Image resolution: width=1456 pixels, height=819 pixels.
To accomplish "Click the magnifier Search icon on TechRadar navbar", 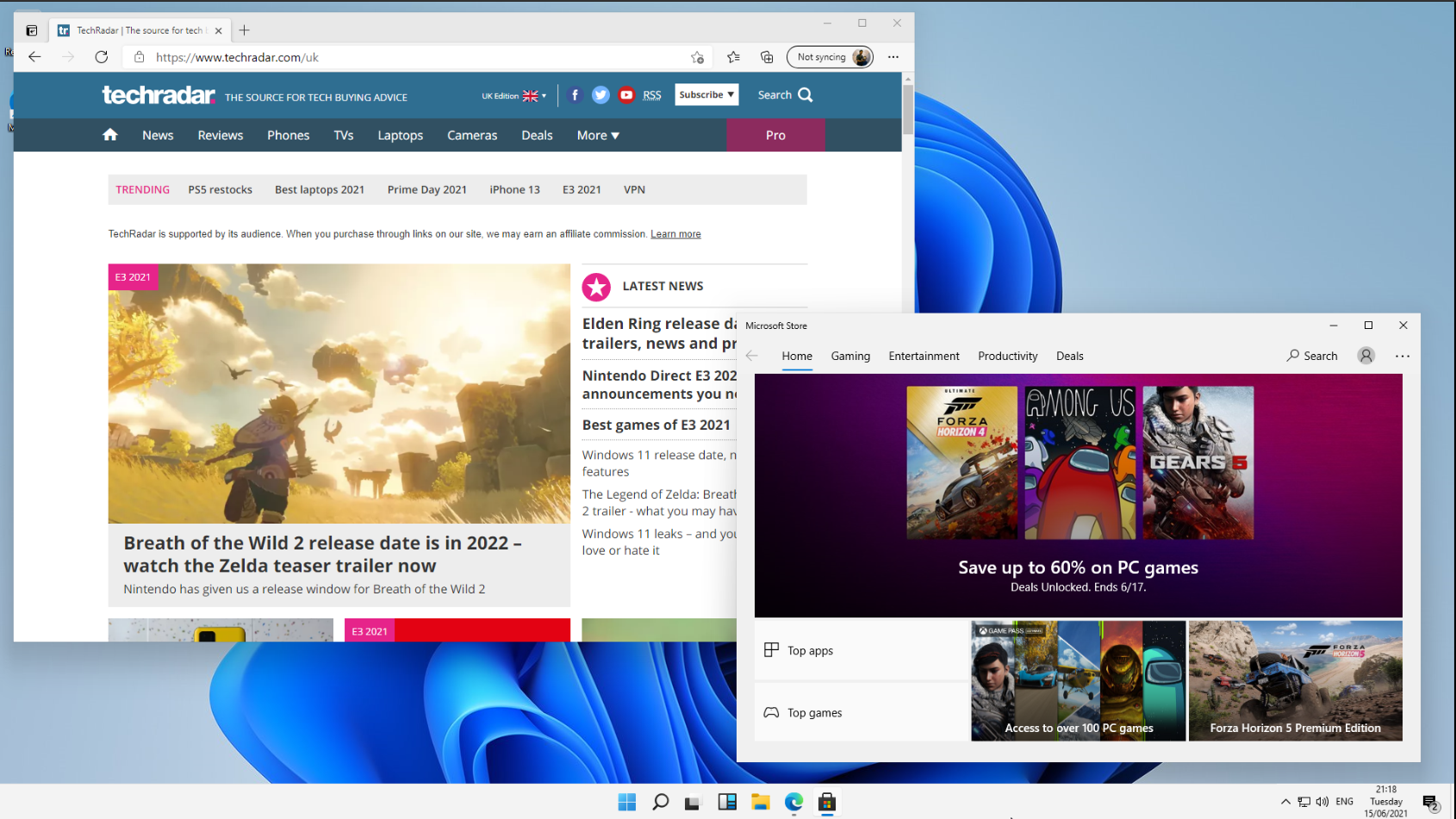I will pyautogui.click(x=806, y=95).
